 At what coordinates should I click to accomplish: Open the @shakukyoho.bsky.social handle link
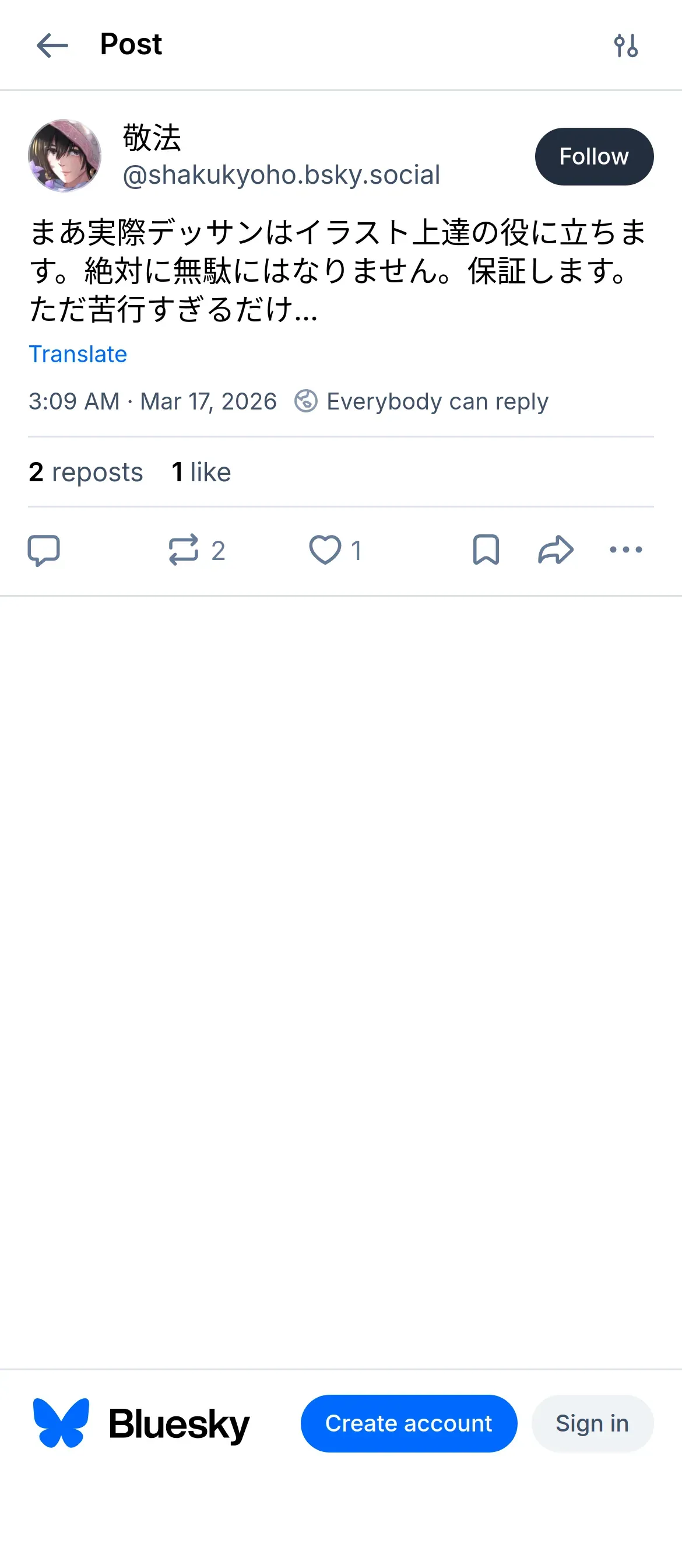(x=281, y=176)
